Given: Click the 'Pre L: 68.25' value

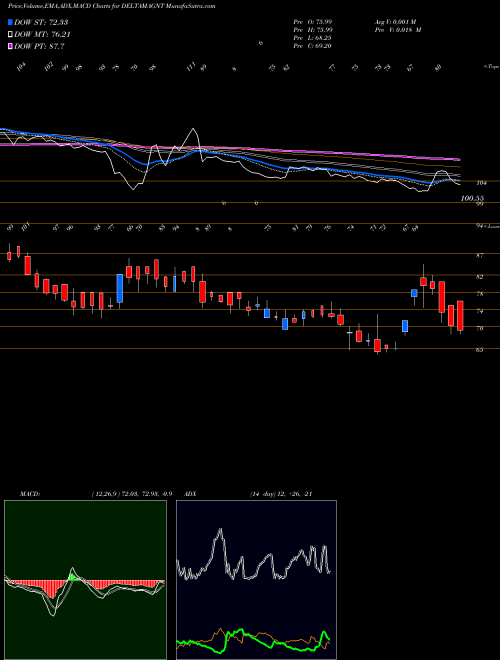Looking at the screenshot, I should point(313,38).
